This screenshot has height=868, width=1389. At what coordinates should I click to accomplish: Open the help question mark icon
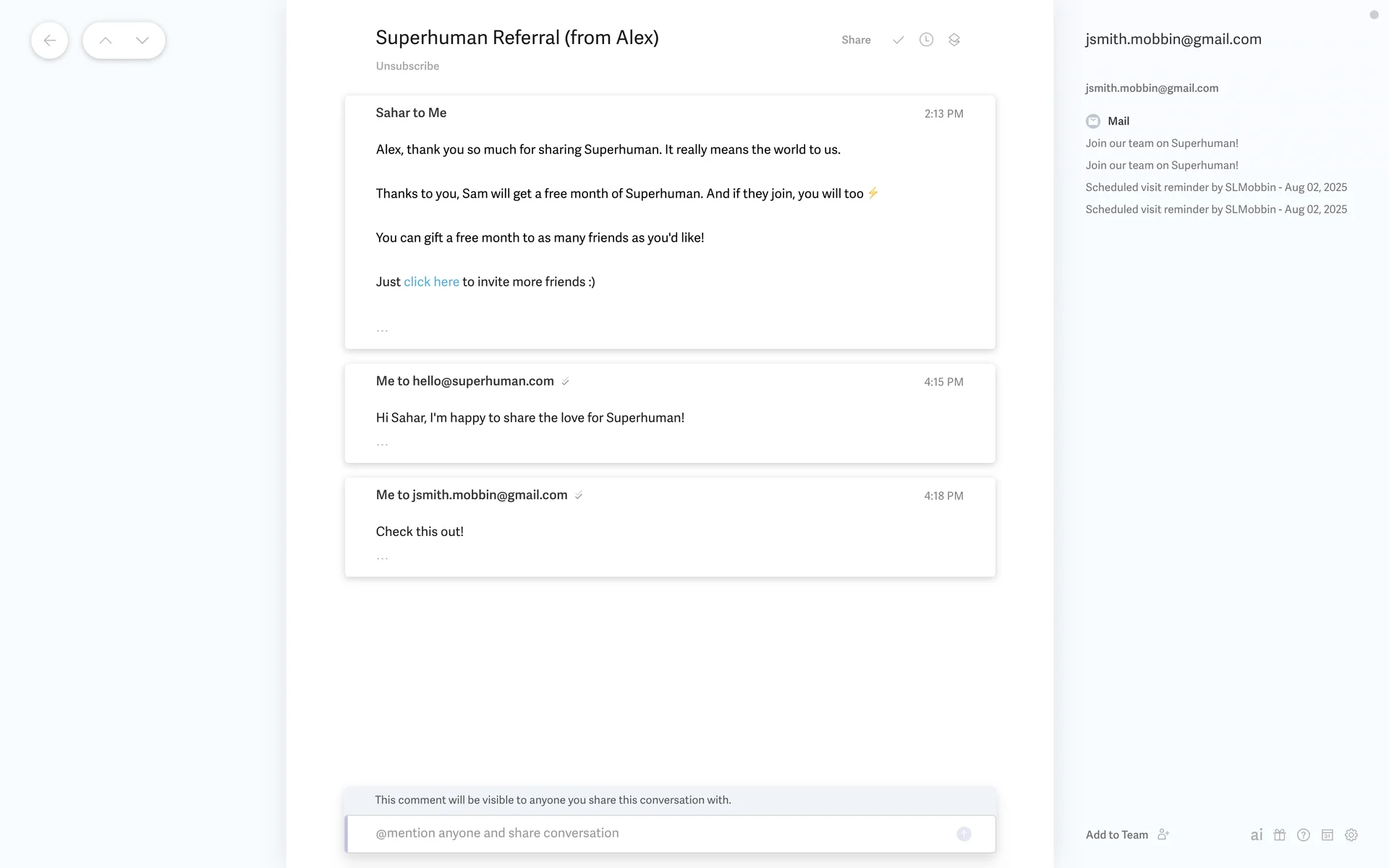[x=1304, y=835]
